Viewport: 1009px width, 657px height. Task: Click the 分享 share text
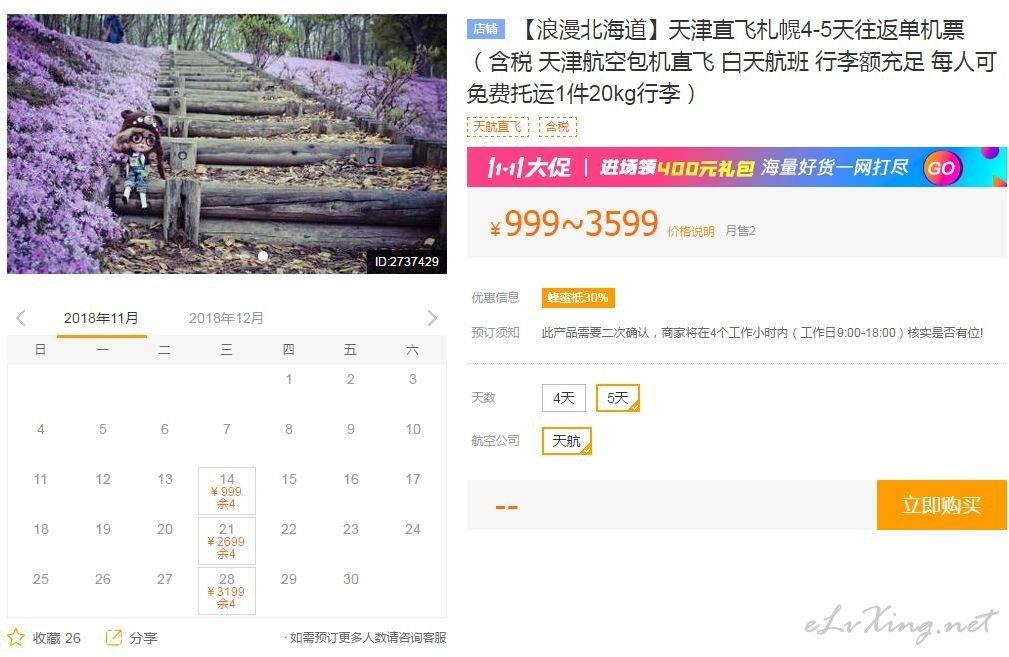tap(143, 638)
